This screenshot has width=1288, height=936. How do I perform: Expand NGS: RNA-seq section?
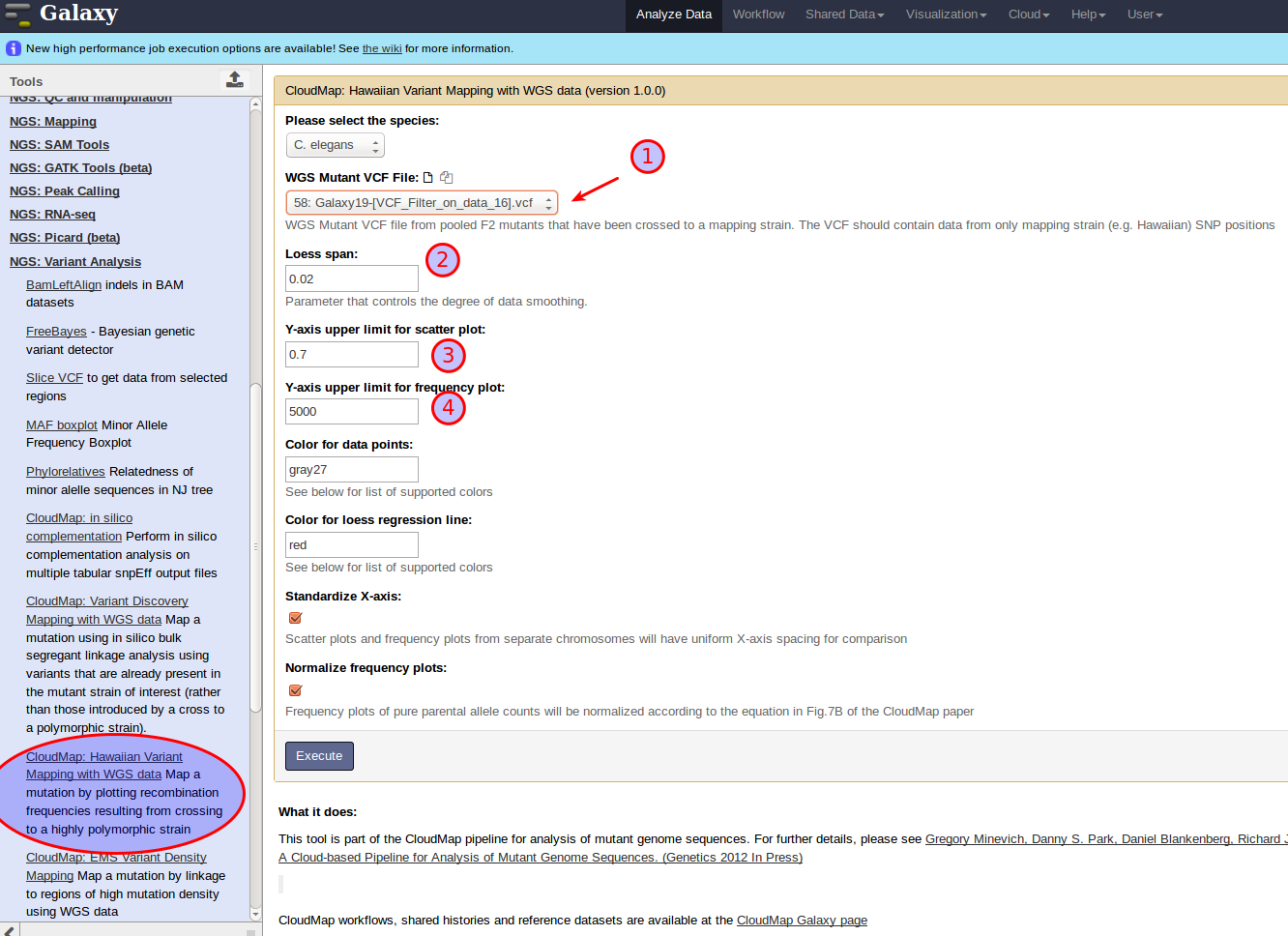tap(52, 215)
